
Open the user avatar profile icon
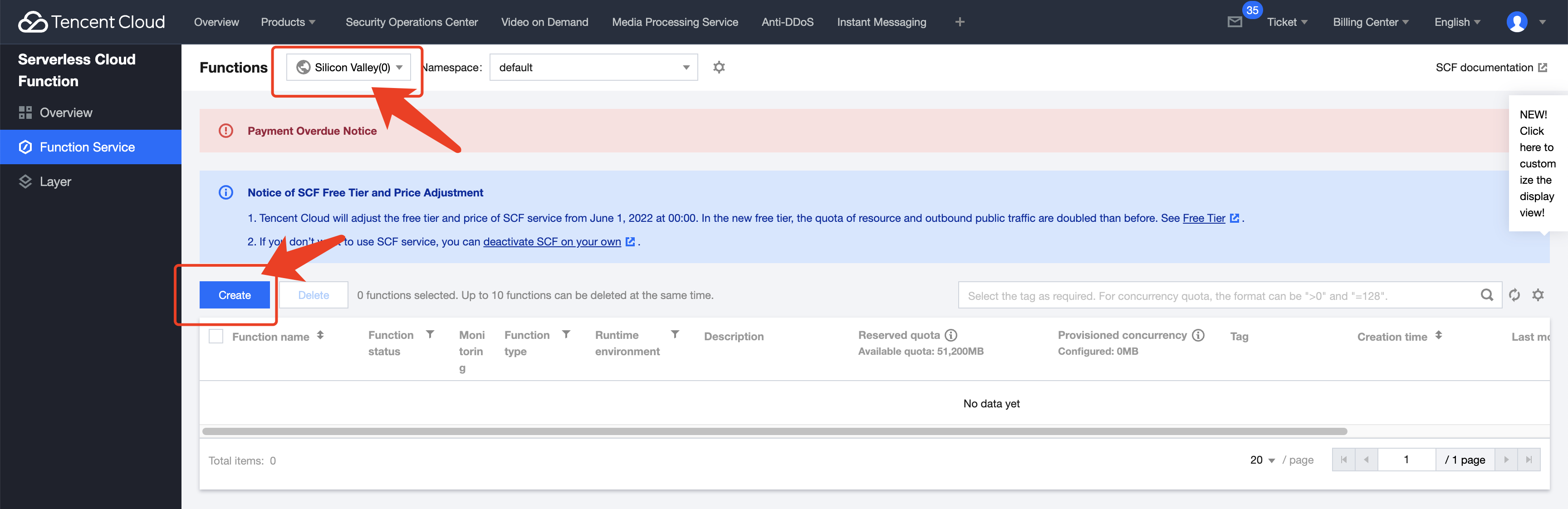click(1516, 22)
